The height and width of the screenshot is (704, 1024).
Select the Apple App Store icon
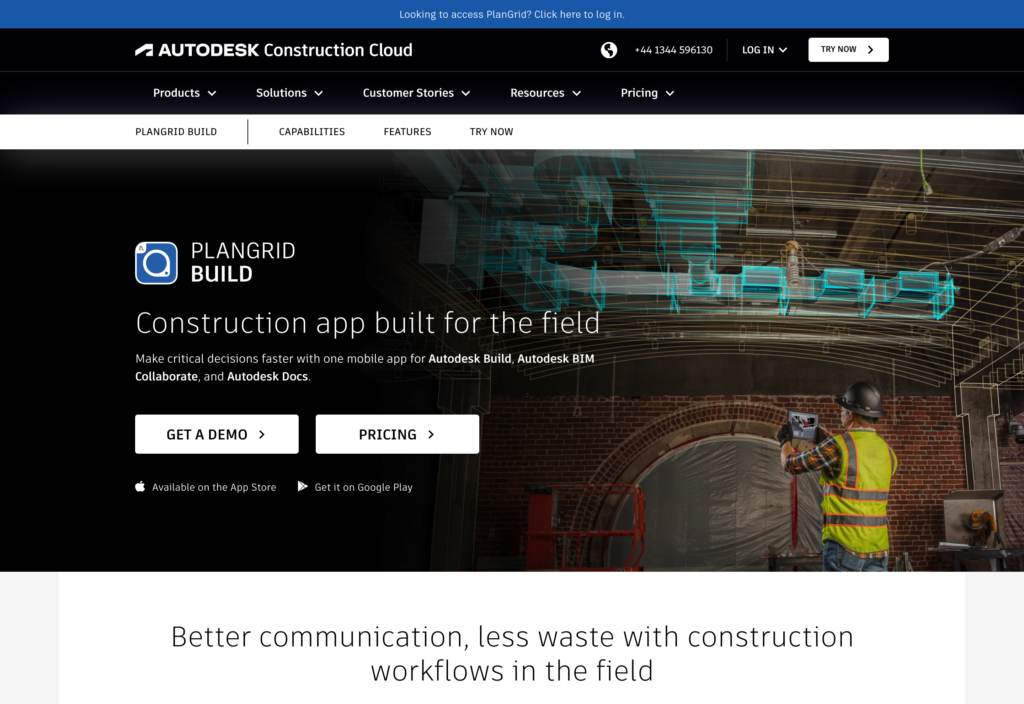tap(139, 486)
